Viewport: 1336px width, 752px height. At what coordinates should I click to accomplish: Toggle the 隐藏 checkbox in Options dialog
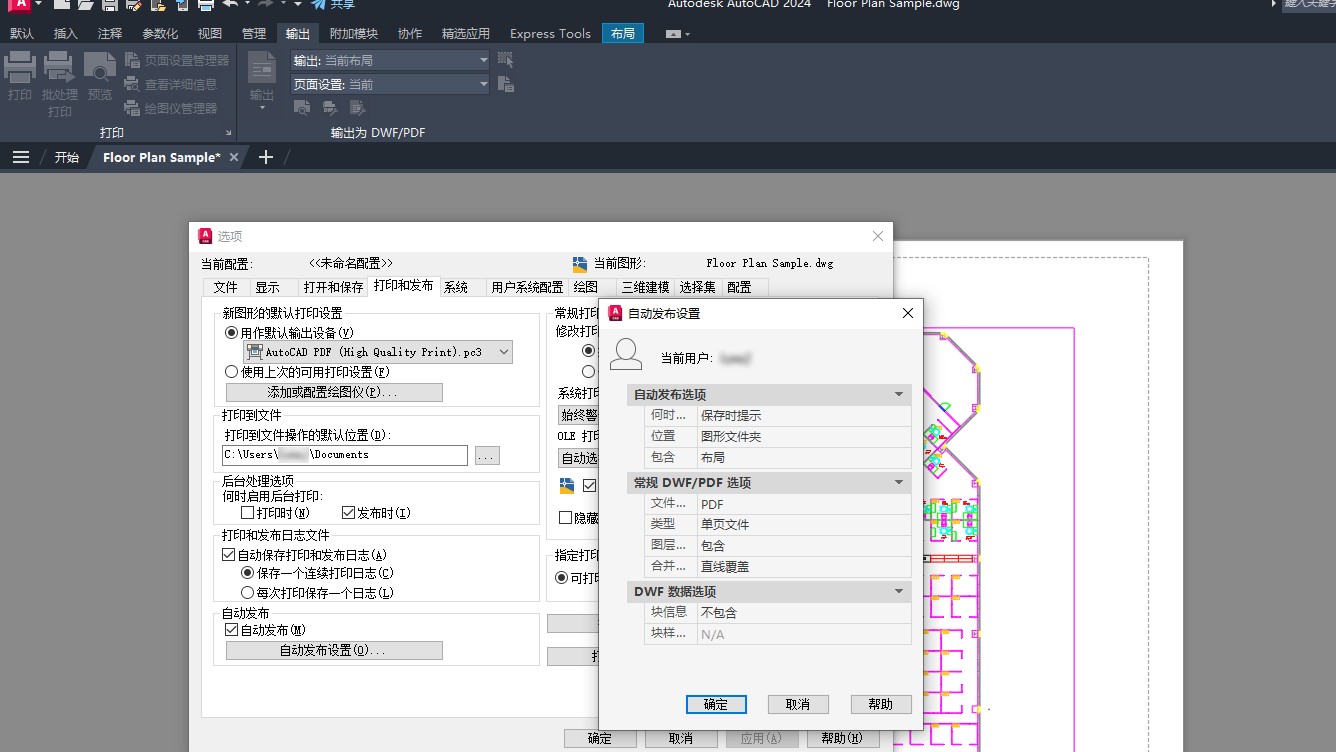coord(566,518)
